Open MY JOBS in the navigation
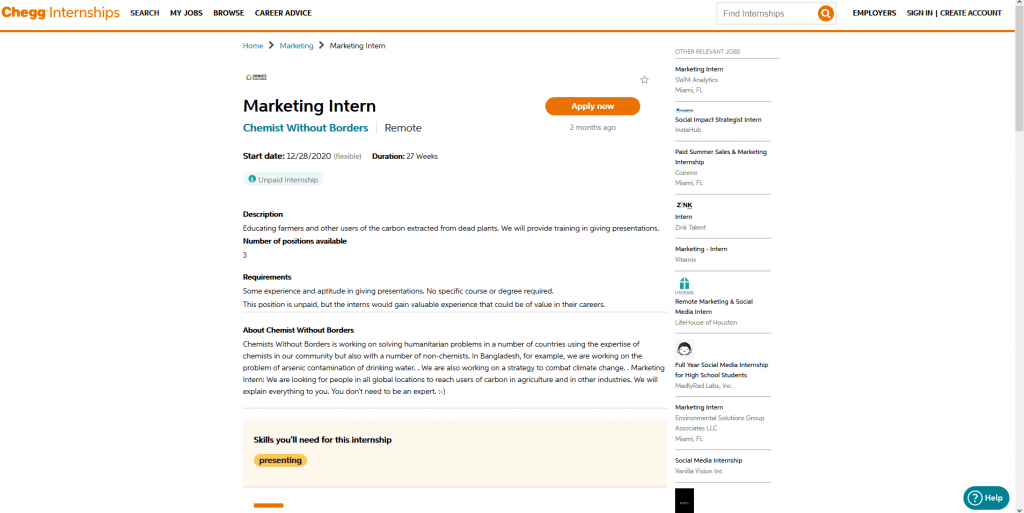This screenshot has width=1024, height=513. point(186,13)
